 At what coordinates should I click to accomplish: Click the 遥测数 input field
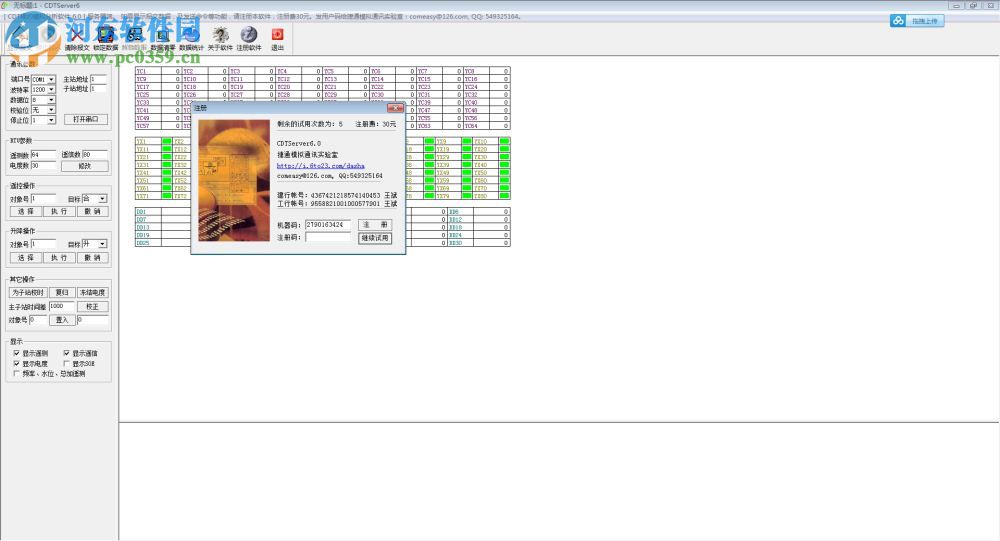coord(43,155)
